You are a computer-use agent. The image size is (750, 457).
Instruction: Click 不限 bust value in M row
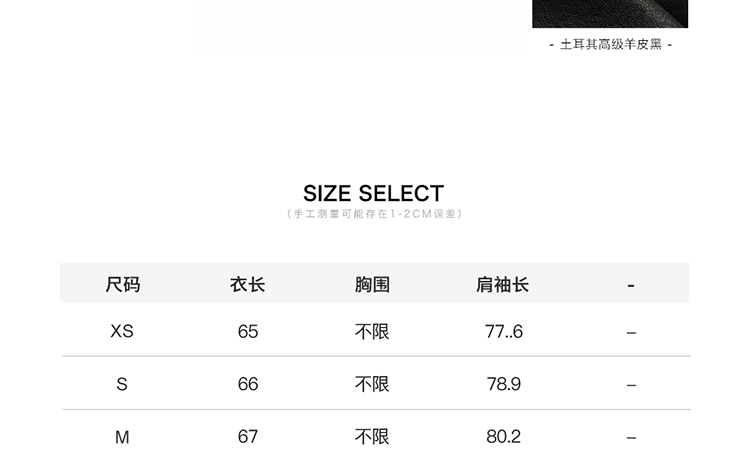pyautogui.click(x=372, y=437)
